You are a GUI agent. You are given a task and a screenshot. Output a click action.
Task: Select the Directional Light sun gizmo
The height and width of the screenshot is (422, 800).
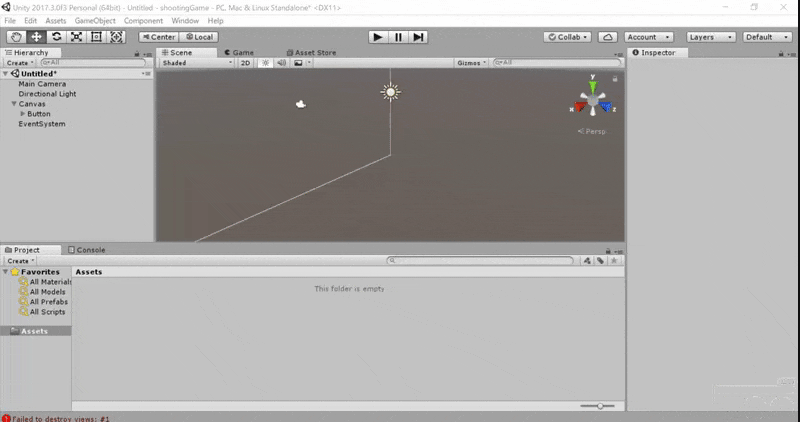click(x=391, y=92)
